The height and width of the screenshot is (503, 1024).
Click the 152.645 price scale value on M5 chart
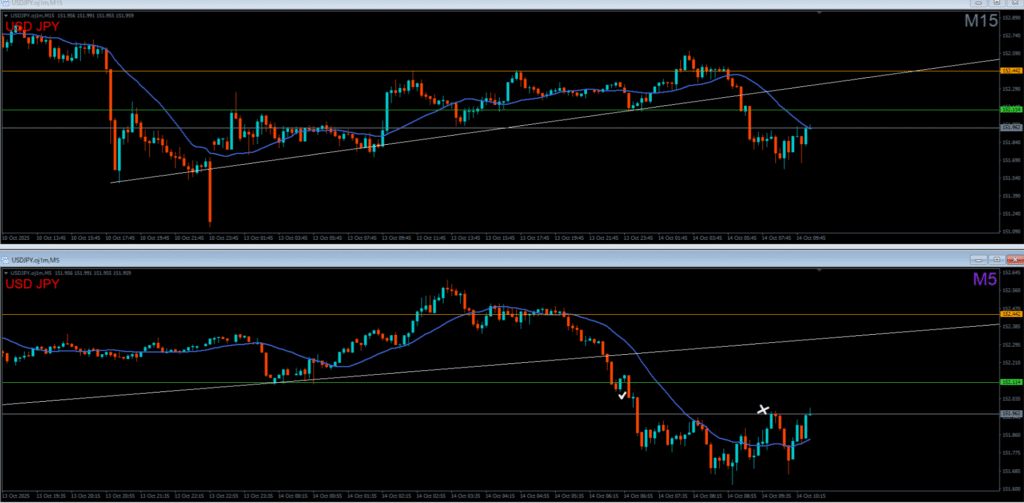(1011, 272)
